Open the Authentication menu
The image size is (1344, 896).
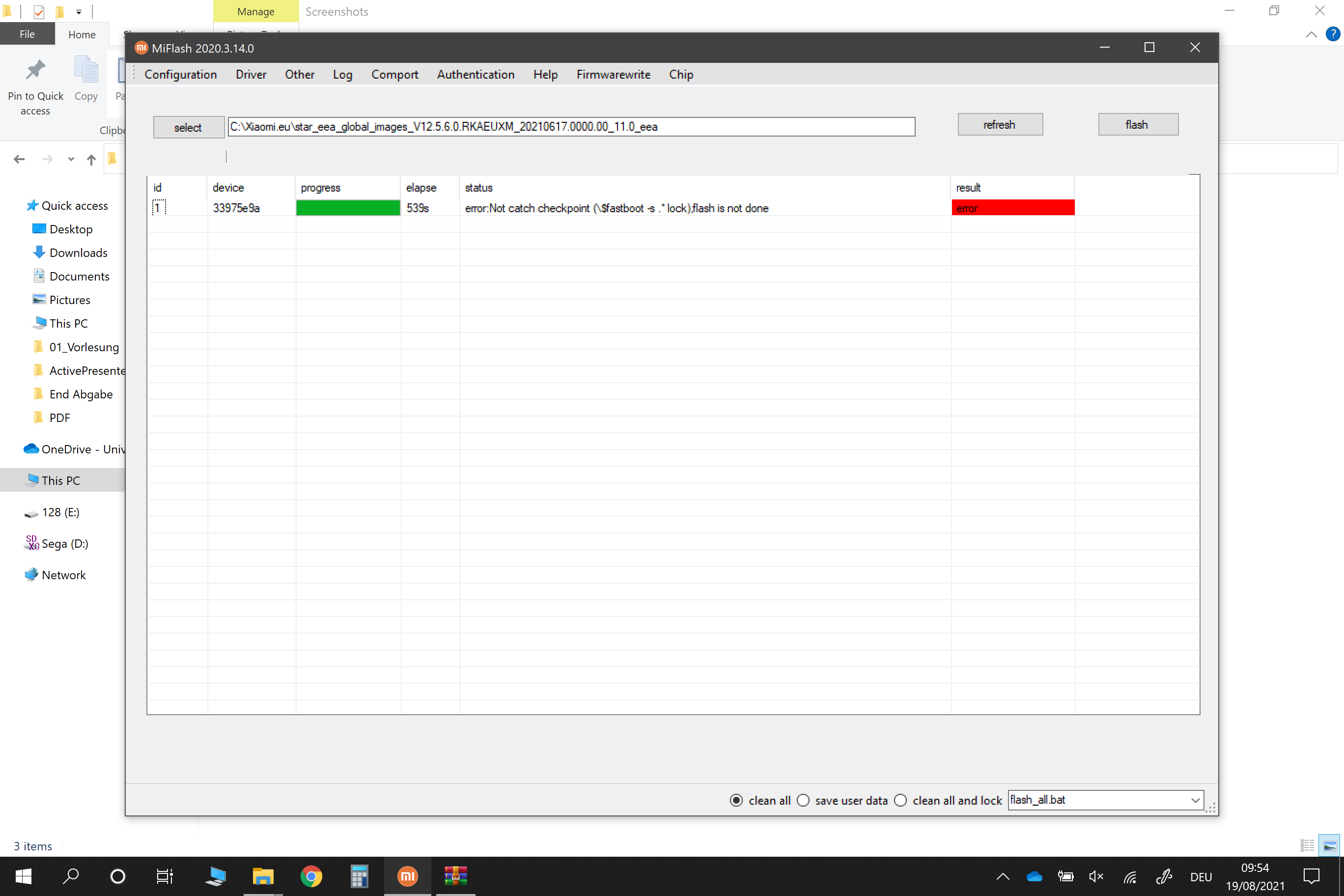point(476,74)
